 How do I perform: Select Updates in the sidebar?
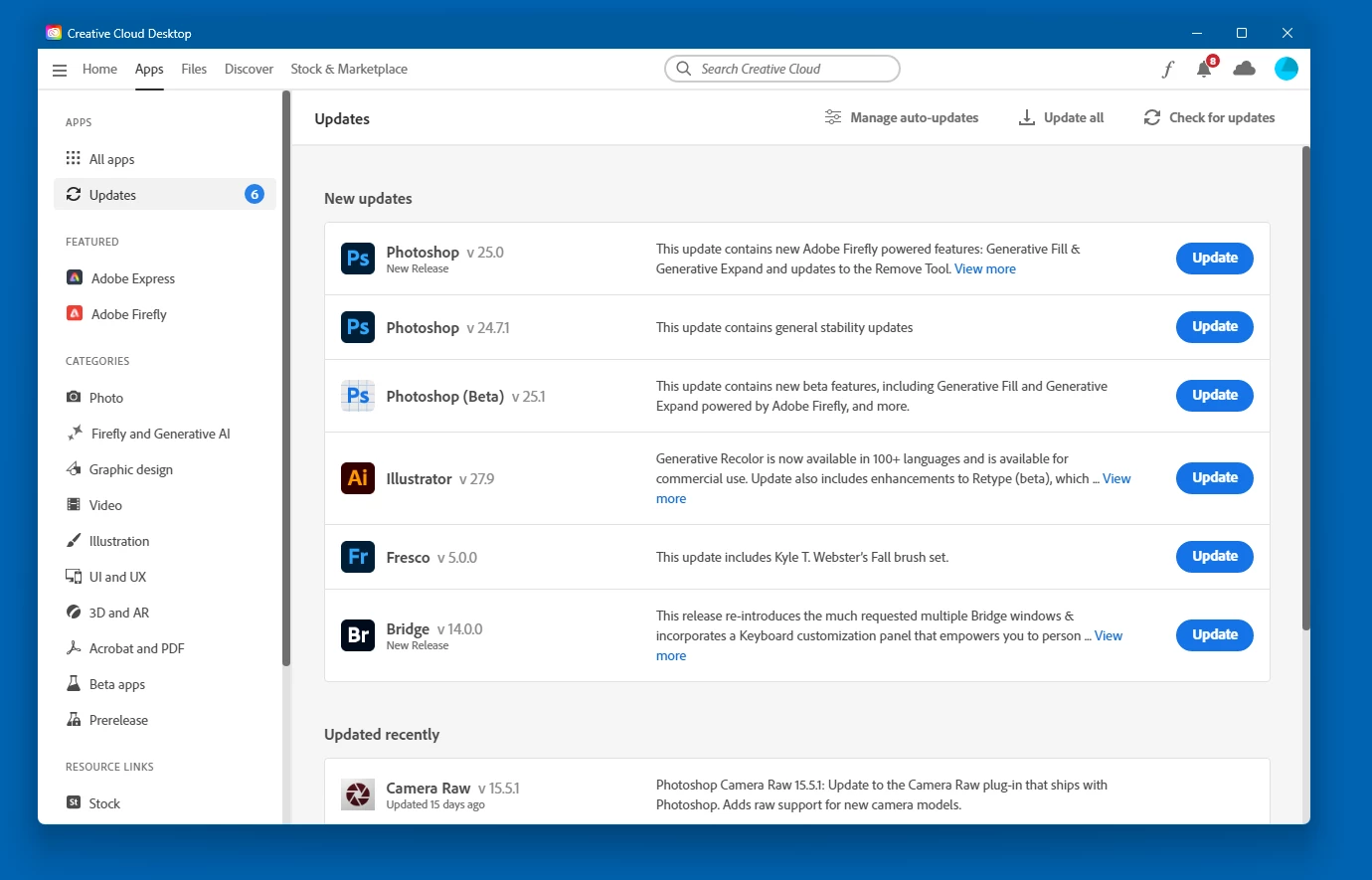(165, 194)
